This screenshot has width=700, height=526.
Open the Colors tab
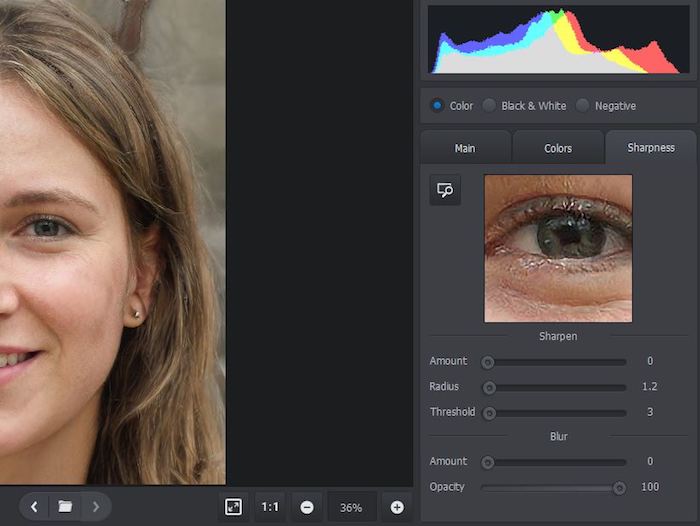tap(558, 148)
